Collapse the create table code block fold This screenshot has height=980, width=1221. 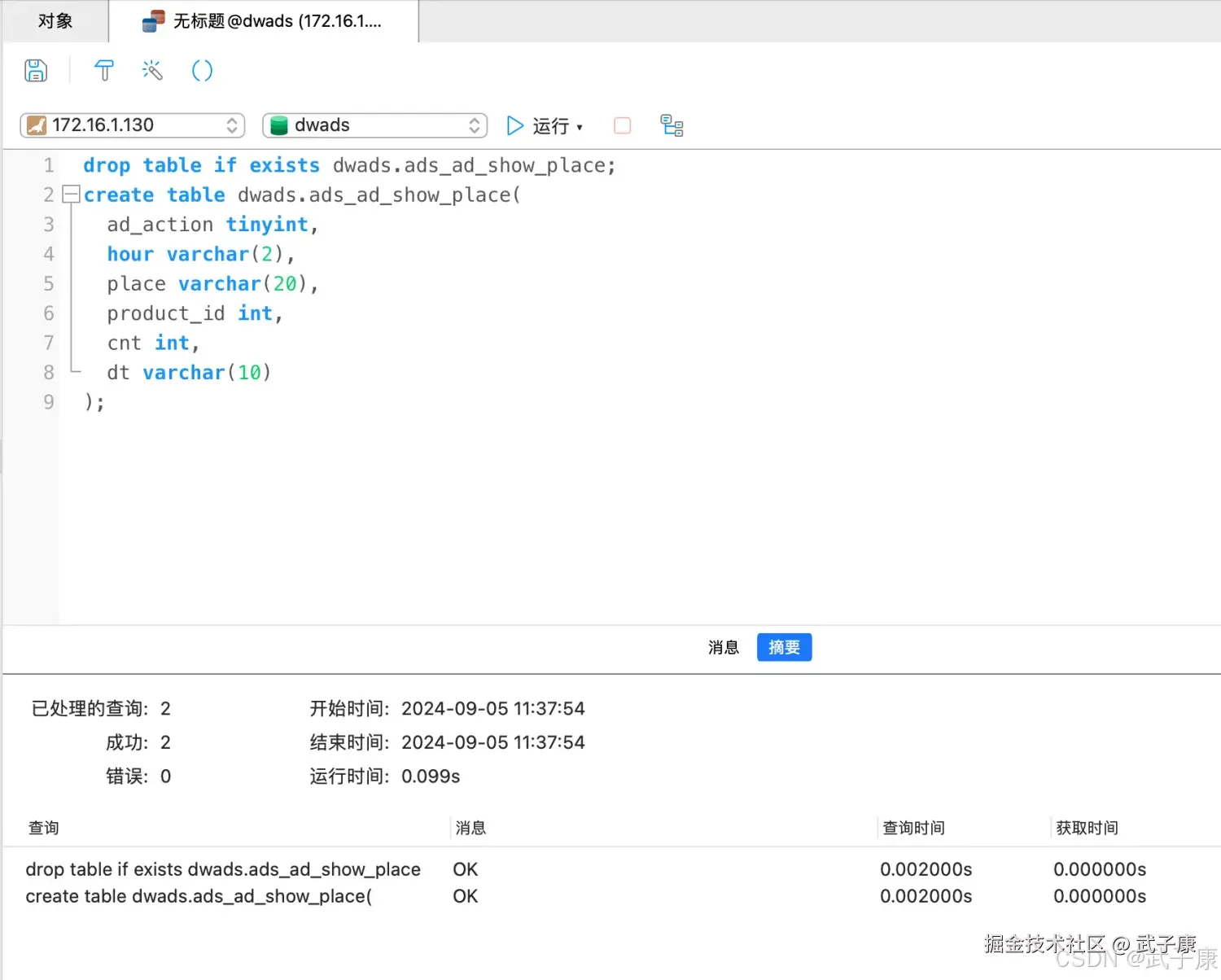coord(72,194)
